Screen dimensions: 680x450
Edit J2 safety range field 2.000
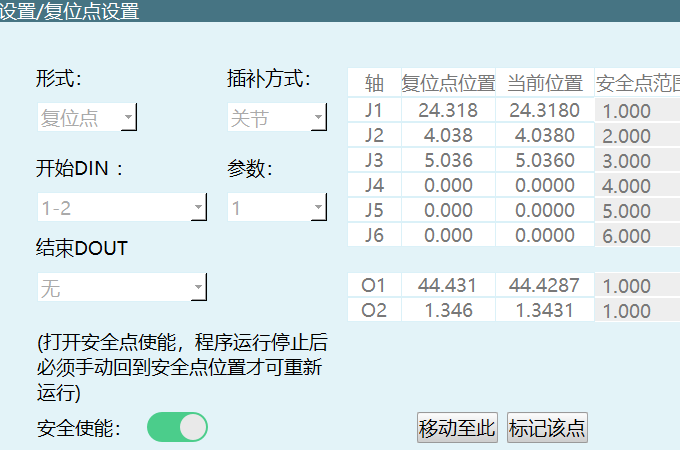pyautogui.click(x=637, y=136)
